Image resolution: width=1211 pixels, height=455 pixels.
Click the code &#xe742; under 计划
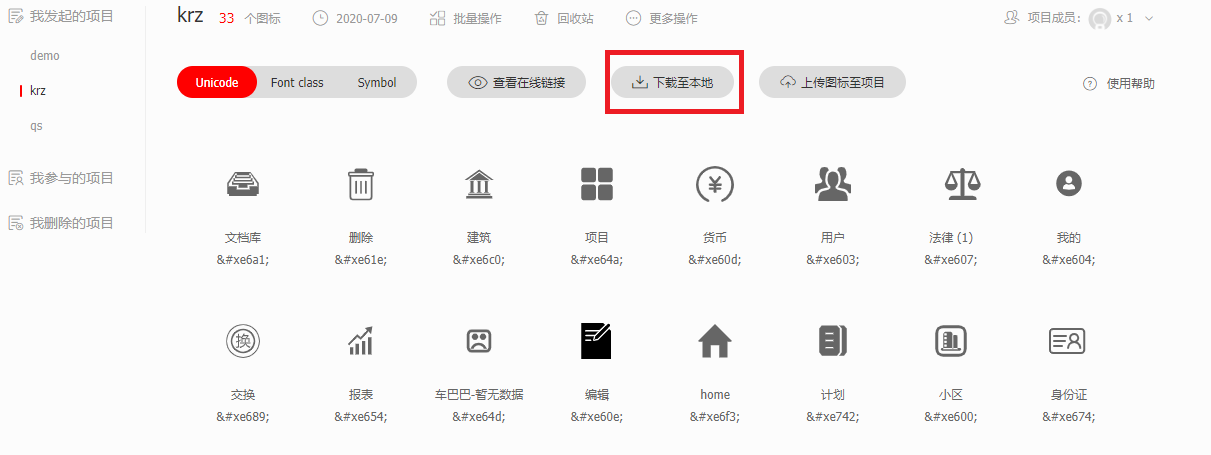[x=833, y=416]
